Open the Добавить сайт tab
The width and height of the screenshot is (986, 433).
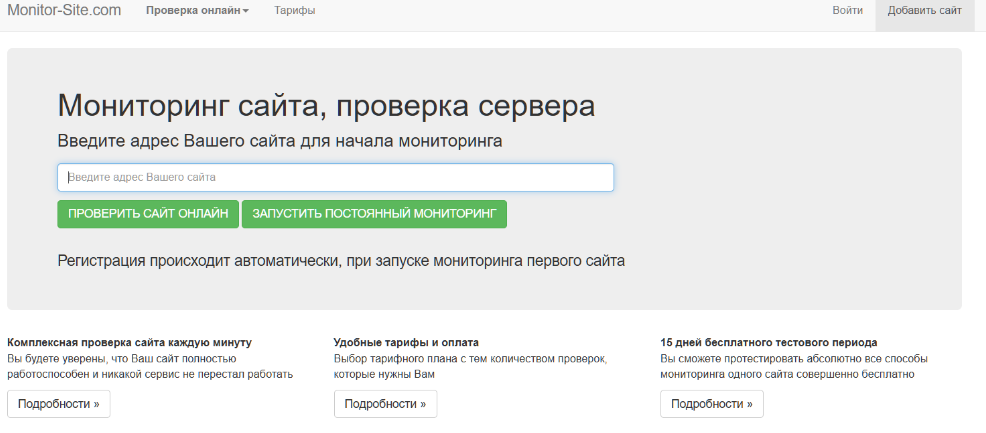click(924, 11)
